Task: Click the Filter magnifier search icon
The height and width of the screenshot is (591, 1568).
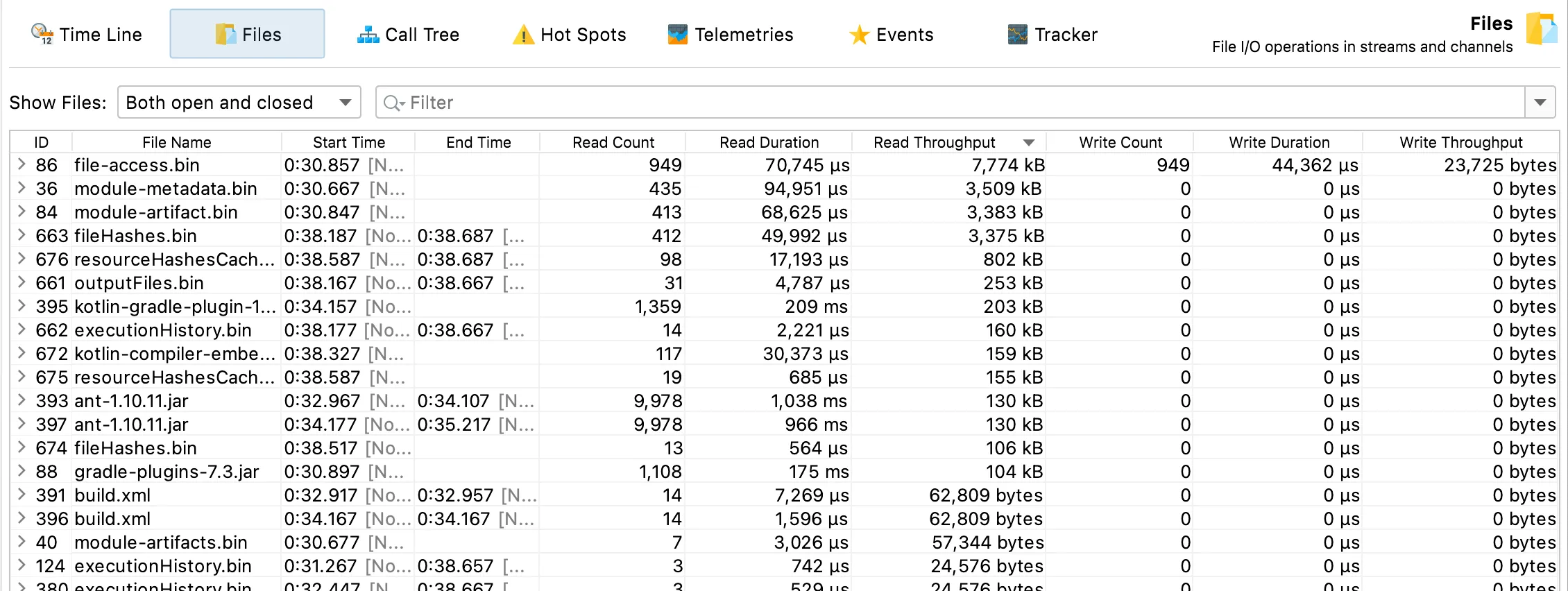Action: pyautogui.click(x=393, y=103)
